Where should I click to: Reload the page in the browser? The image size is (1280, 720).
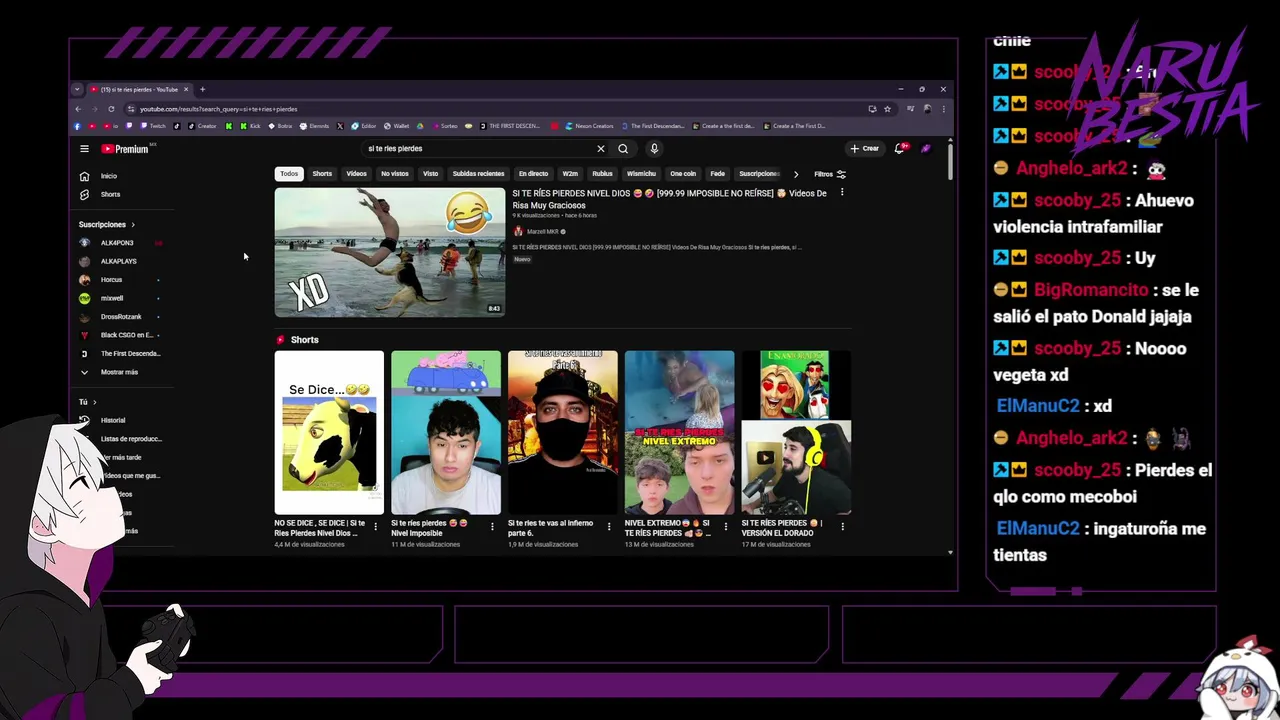click(x=111, y=109)
